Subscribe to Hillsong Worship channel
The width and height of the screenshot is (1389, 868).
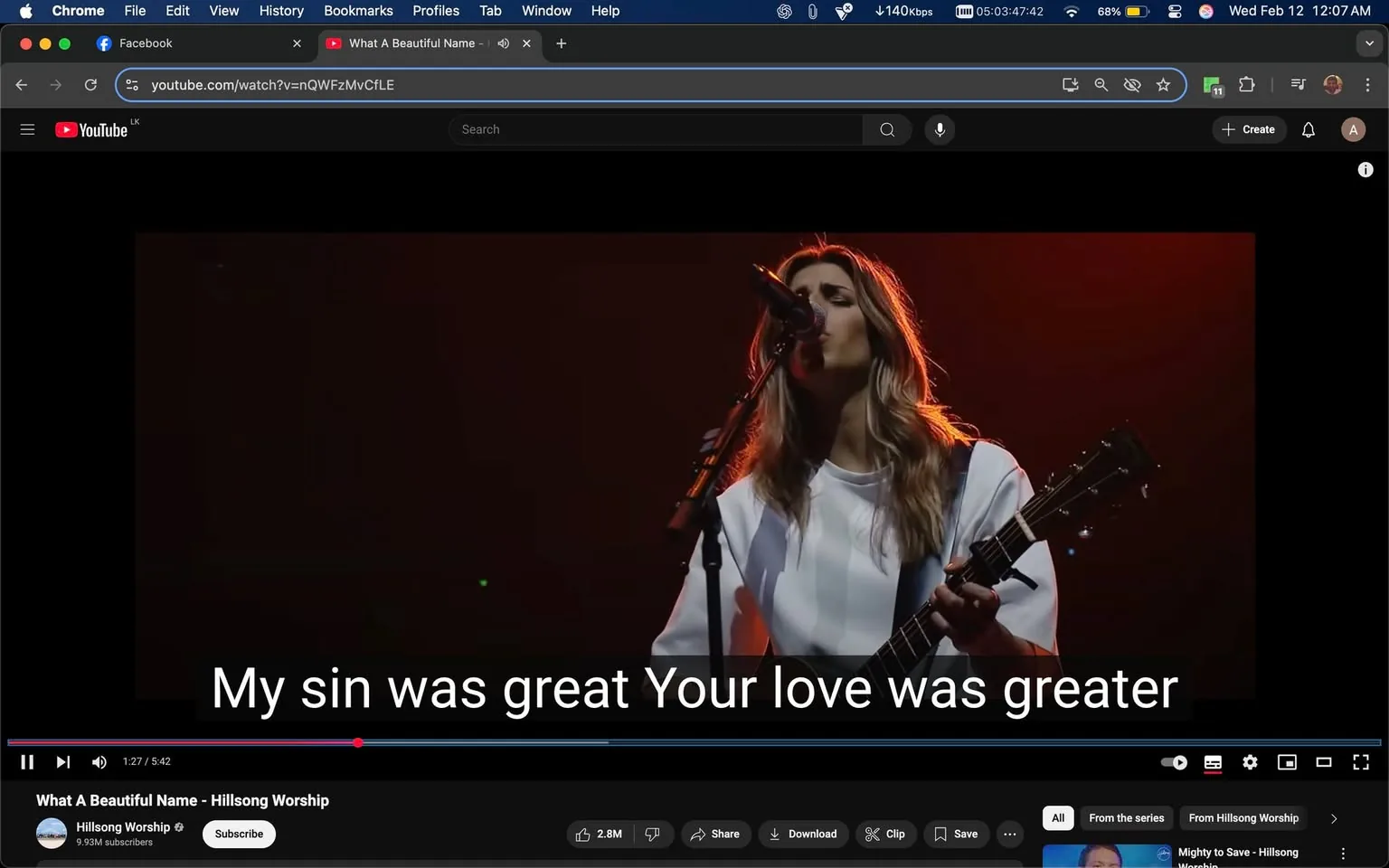[238, 834]
